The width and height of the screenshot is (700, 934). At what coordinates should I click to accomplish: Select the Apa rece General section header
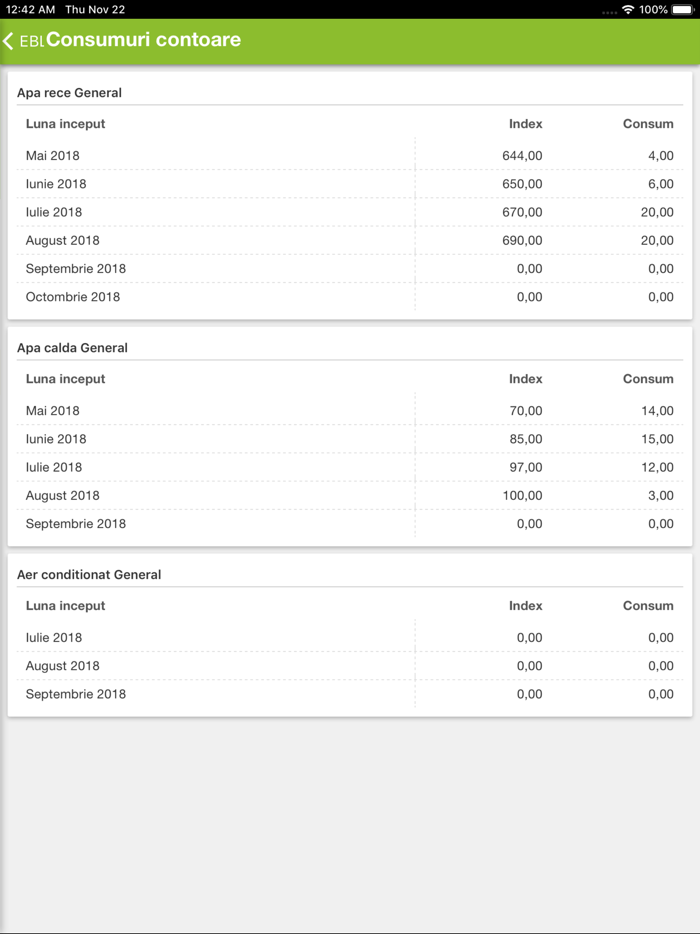click(69, 93)
